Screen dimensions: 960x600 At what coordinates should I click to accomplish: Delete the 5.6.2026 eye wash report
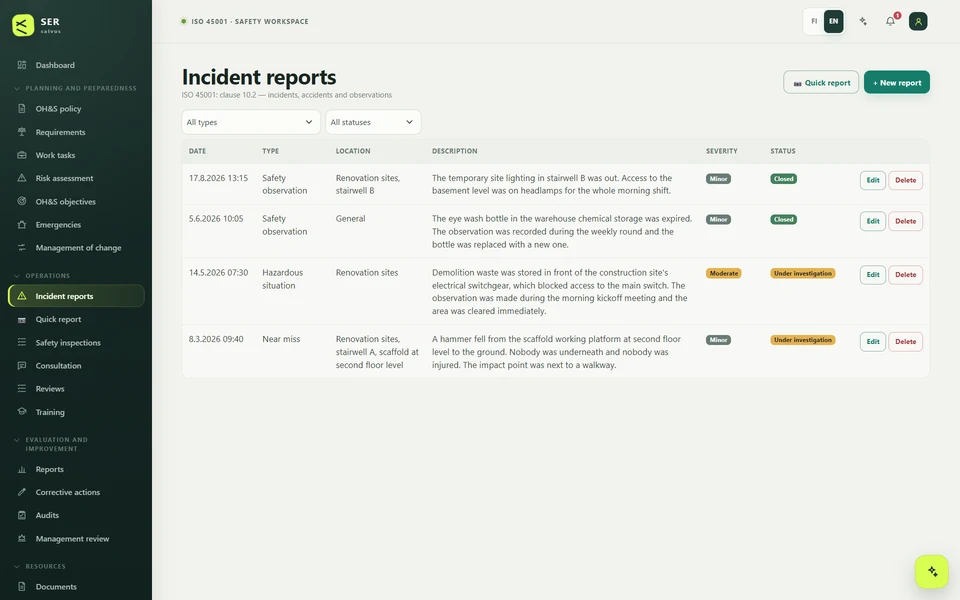pyautogui.click(x=905, y=221)
